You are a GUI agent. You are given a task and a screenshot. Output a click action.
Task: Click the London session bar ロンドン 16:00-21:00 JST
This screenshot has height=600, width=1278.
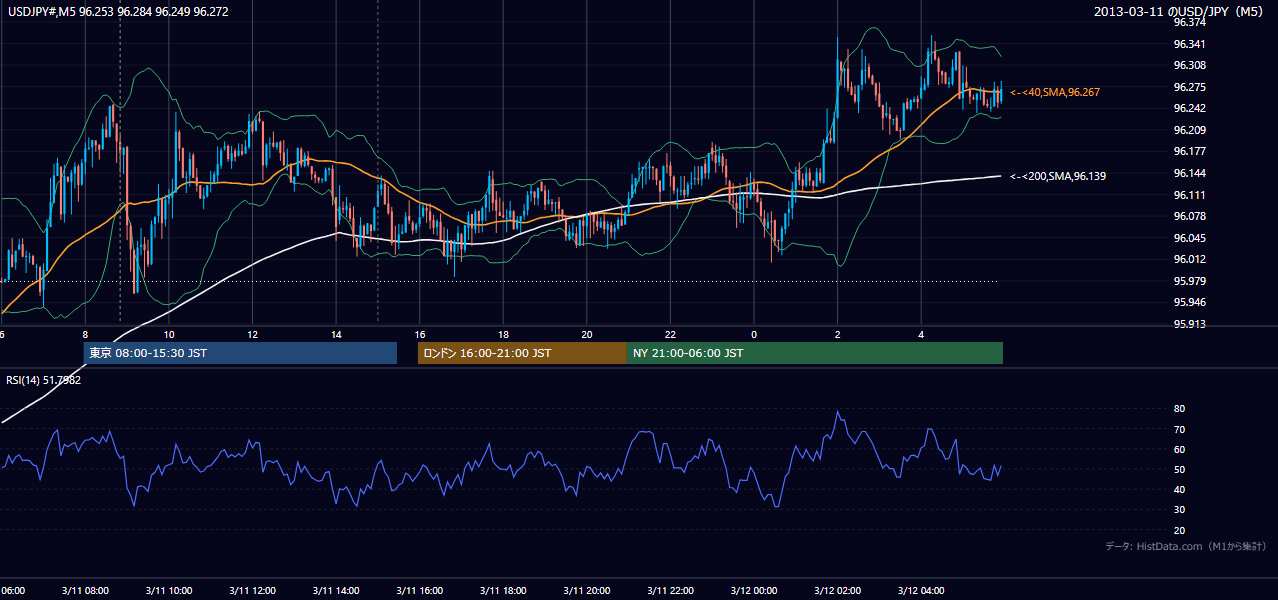522,353
